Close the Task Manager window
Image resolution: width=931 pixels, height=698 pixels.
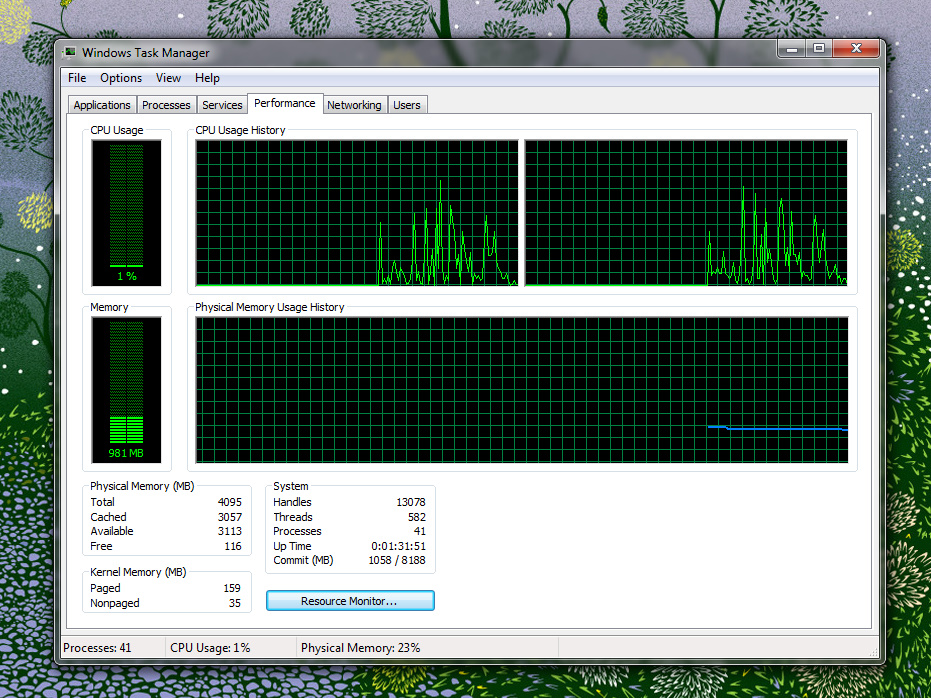click(856, 49)
